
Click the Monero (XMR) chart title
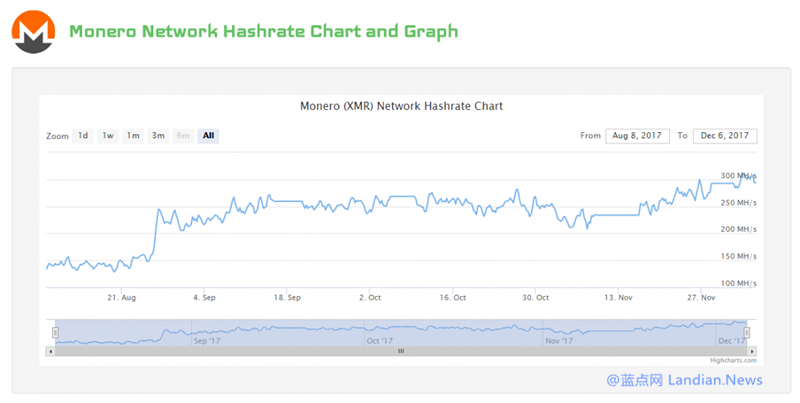(401, 105)
